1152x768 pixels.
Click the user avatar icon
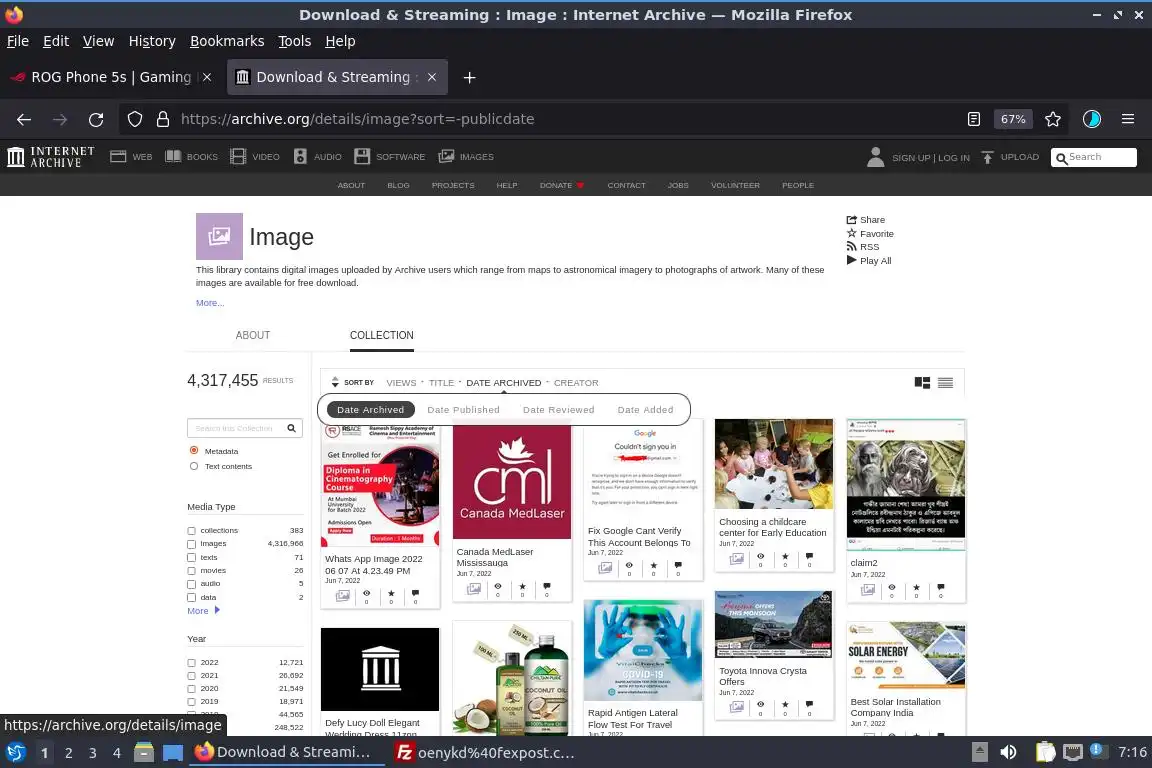click(x=875, y=157)
